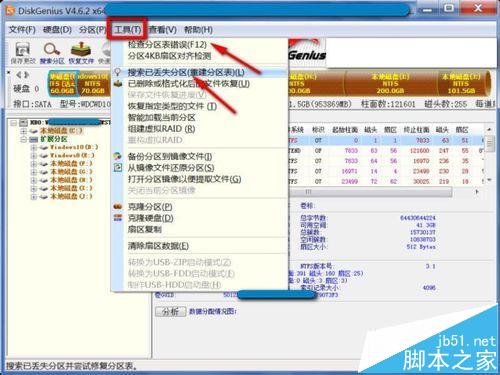Screen dimensions: 500x375
Task: Open the 硬盘(D) menu
Action: click(x=57, y=30)
